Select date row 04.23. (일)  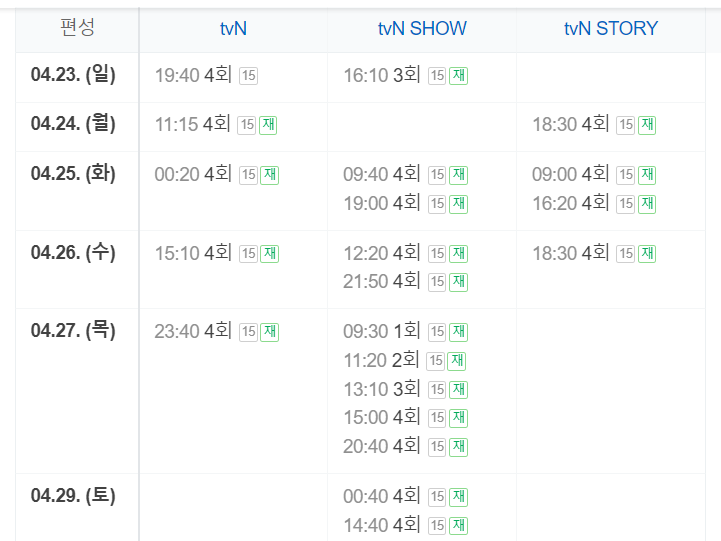(73, 74)
